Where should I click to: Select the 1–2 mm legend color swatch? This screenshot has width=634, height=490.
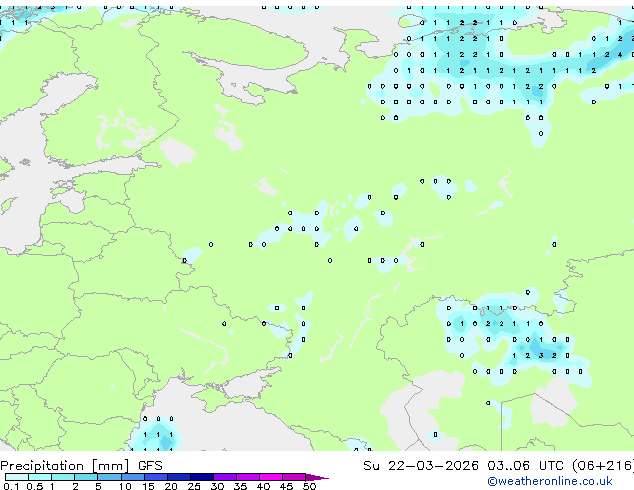[x=63, y=477]
